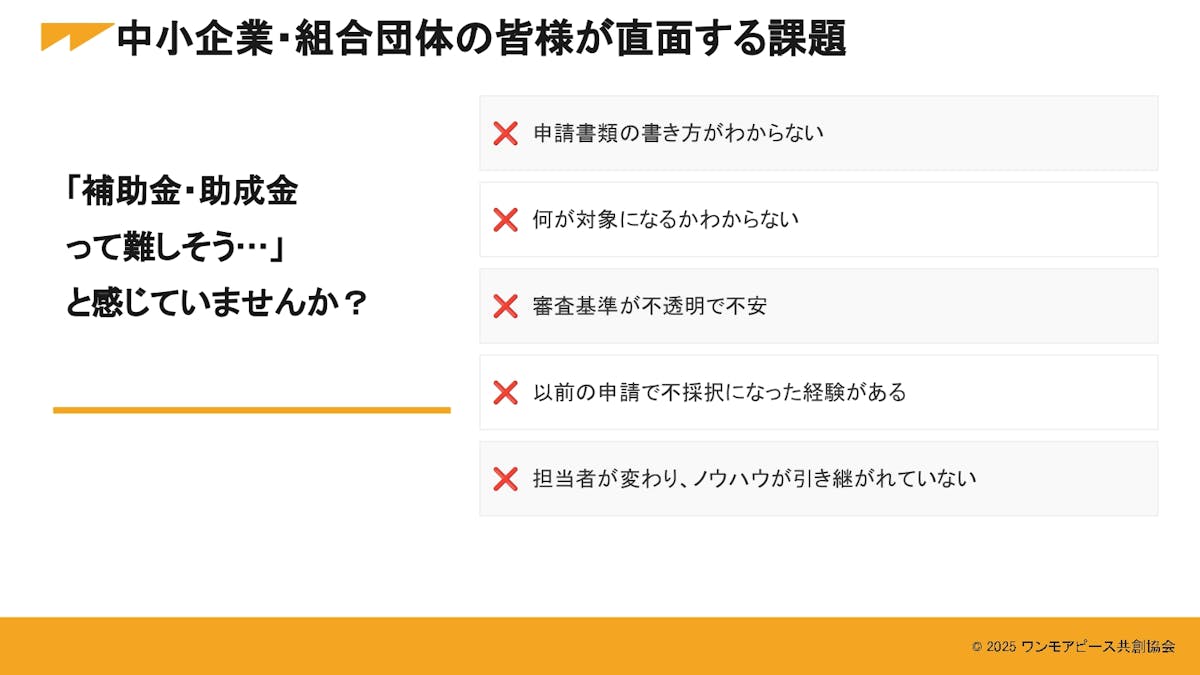Select the text 申請書類の書き方がわからない
1200x675 pixels.
(x=678, y=133)
